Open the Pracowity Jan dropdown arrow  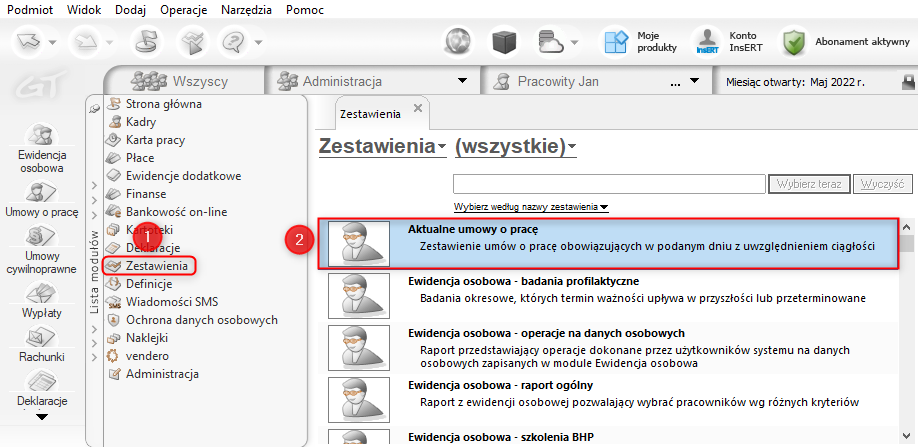pyautogui.click(x=694, y=81)
